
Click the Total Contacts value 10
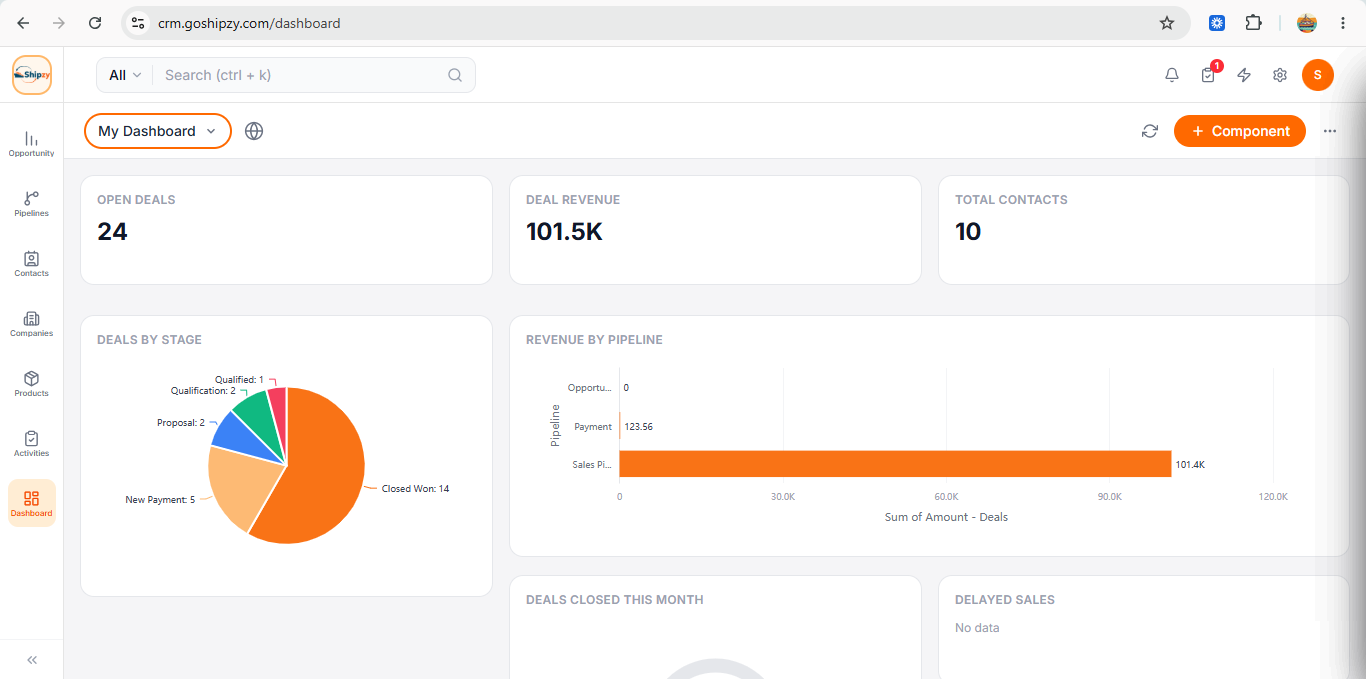tap(968, 232)
